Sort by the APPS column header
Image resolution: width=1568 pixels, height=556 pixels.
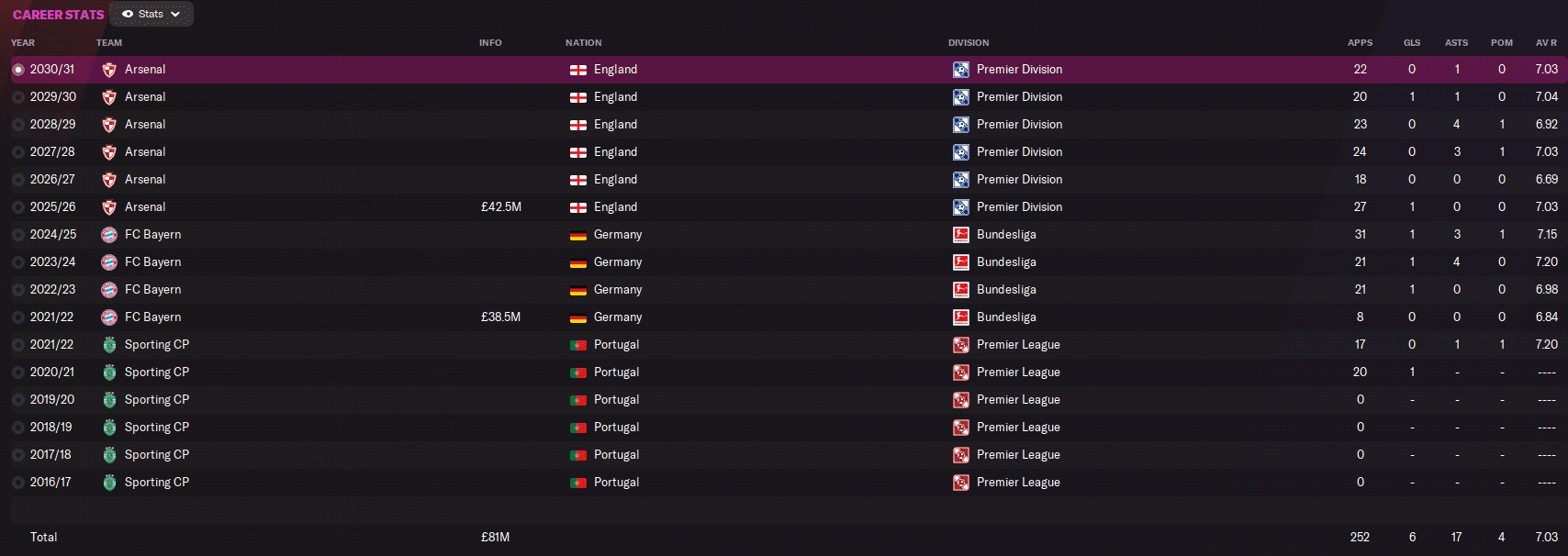click(x=1360, y=43)
